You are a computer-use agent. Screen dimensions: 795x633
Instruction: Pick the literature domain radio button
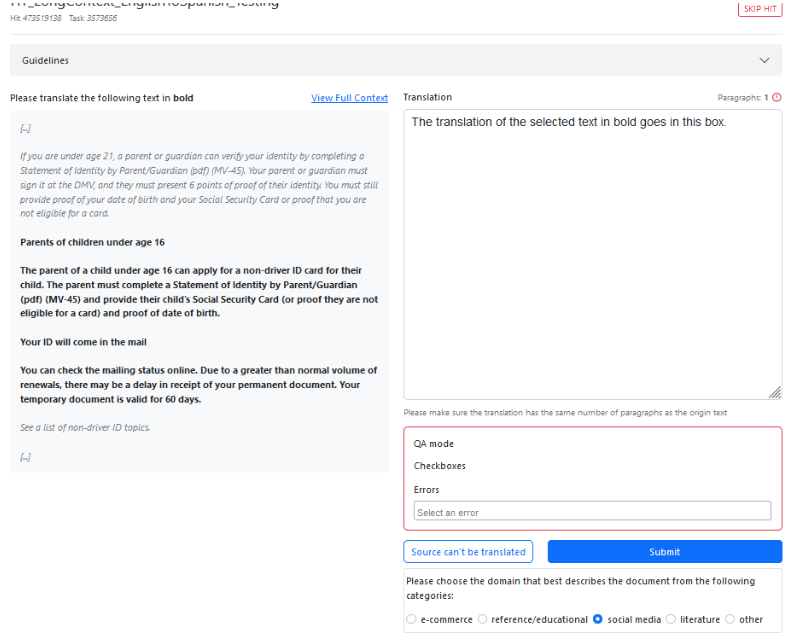[x=671, y=620]
